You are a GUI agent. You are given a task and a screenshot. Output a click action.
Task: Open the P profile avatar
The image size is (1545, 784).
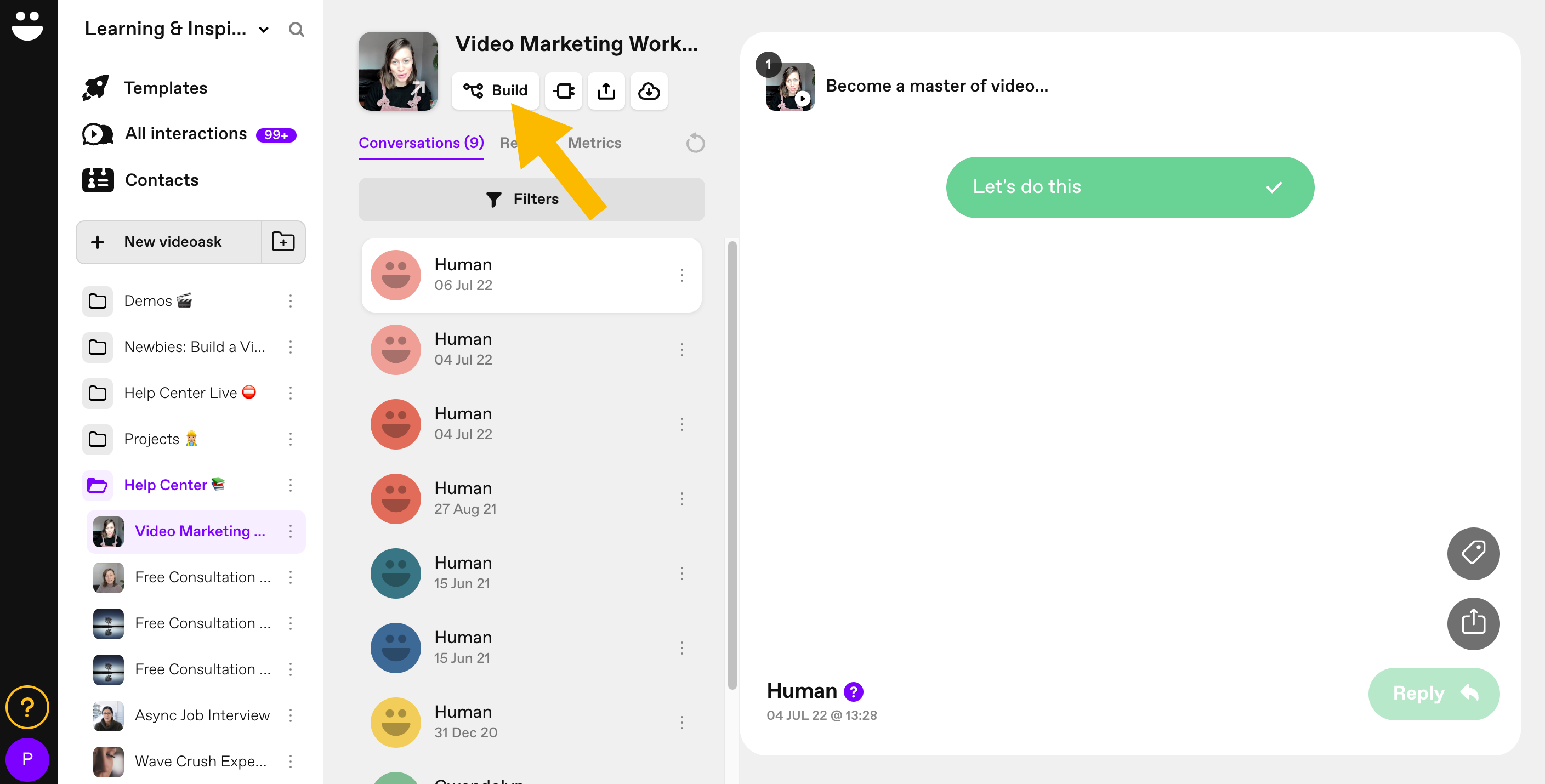(x=27, y=759)
